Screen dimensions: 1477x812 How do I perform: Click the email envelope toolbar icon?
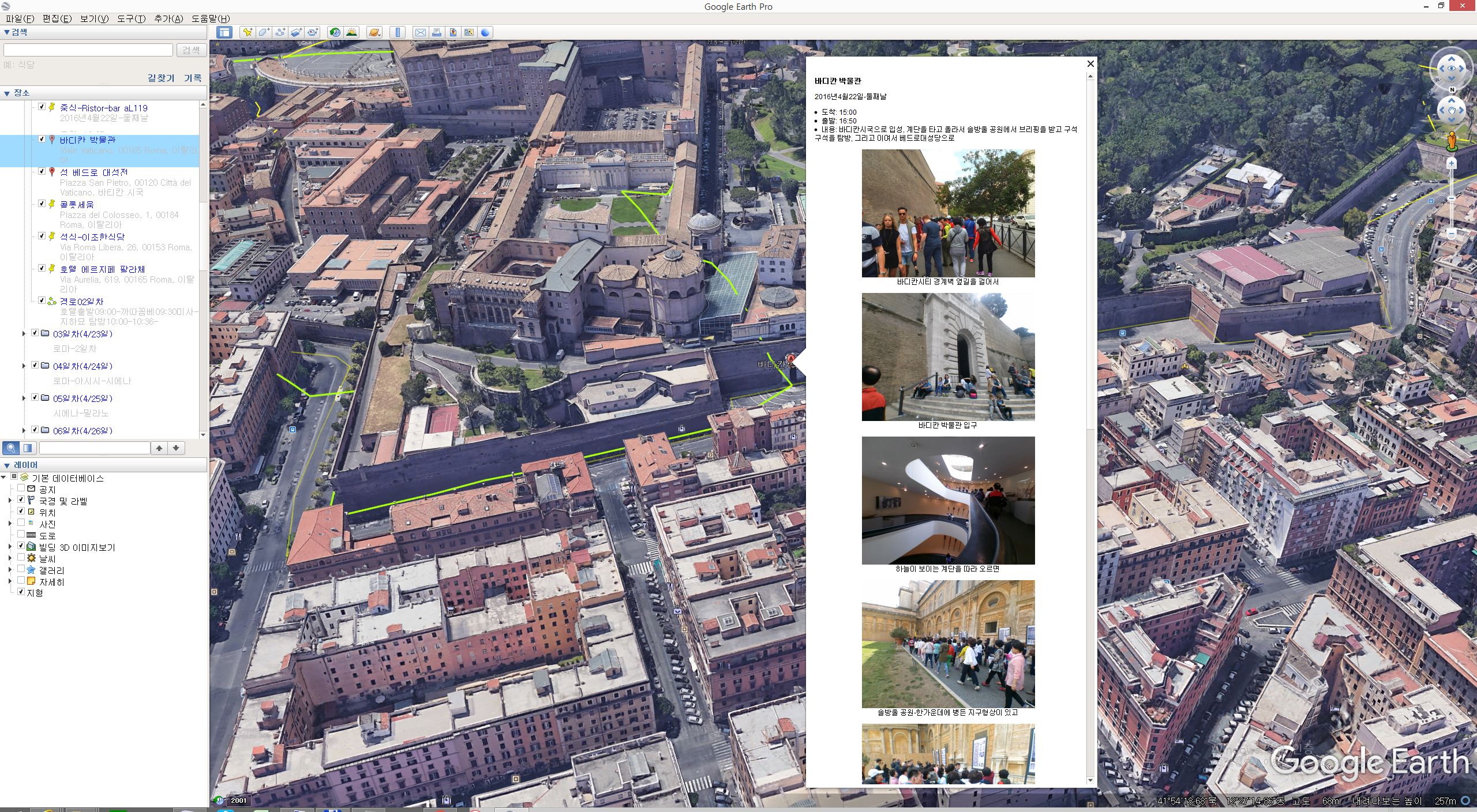click(421, 32)
